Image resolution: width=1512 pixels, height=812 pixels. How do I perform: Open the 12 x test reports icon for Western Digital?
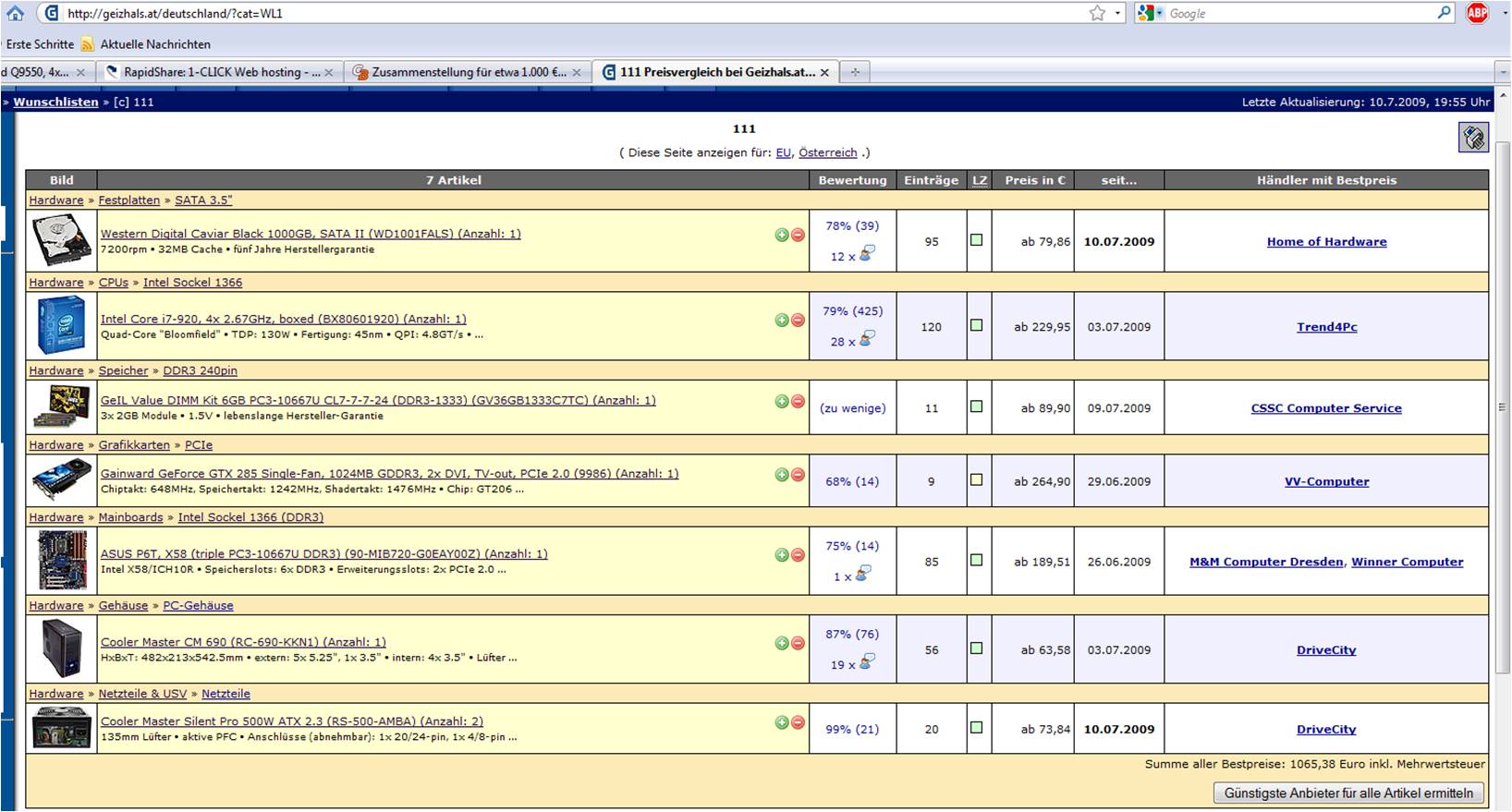pos(867,253)
